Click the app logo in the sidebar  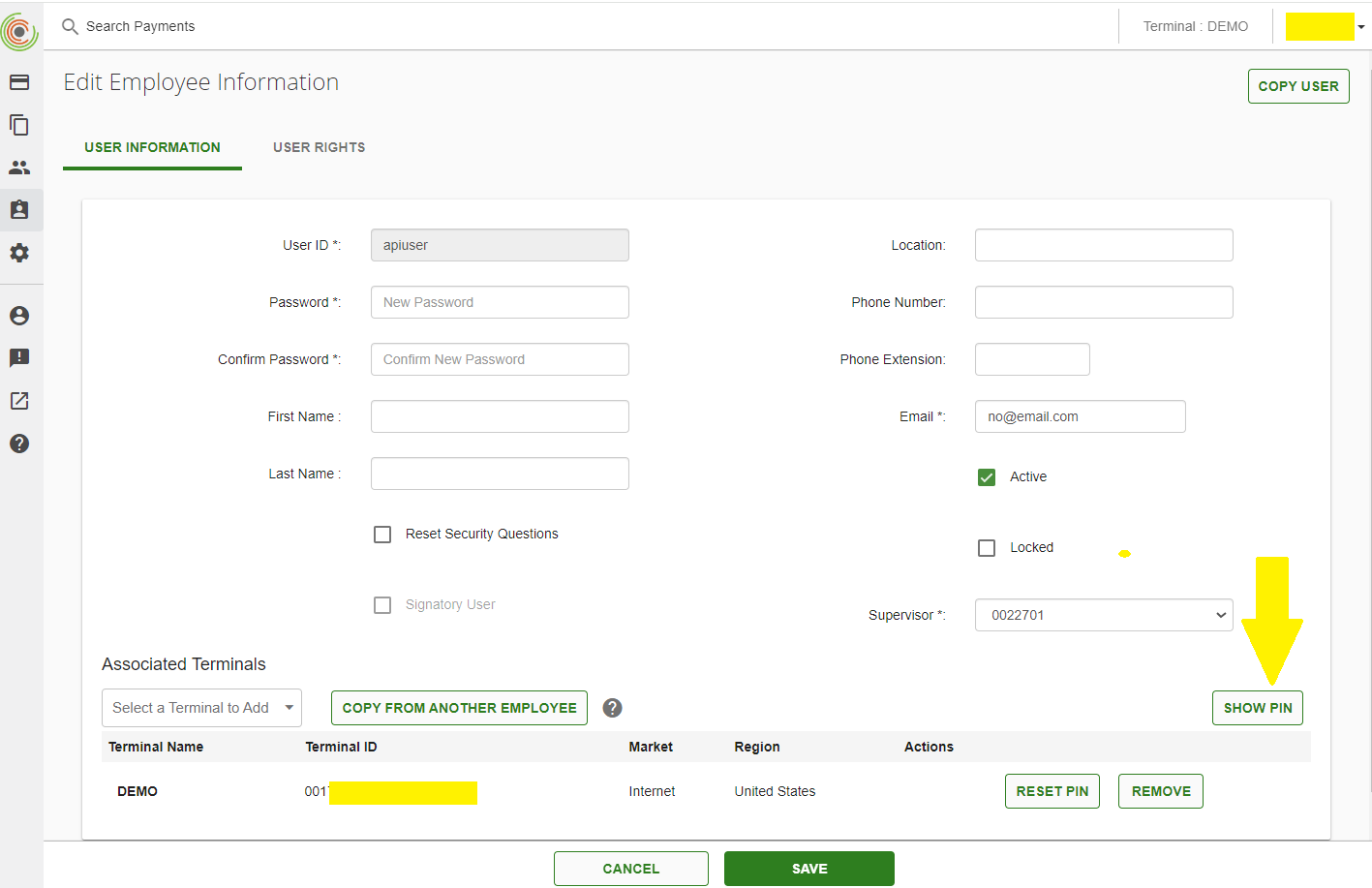(19, 31)
